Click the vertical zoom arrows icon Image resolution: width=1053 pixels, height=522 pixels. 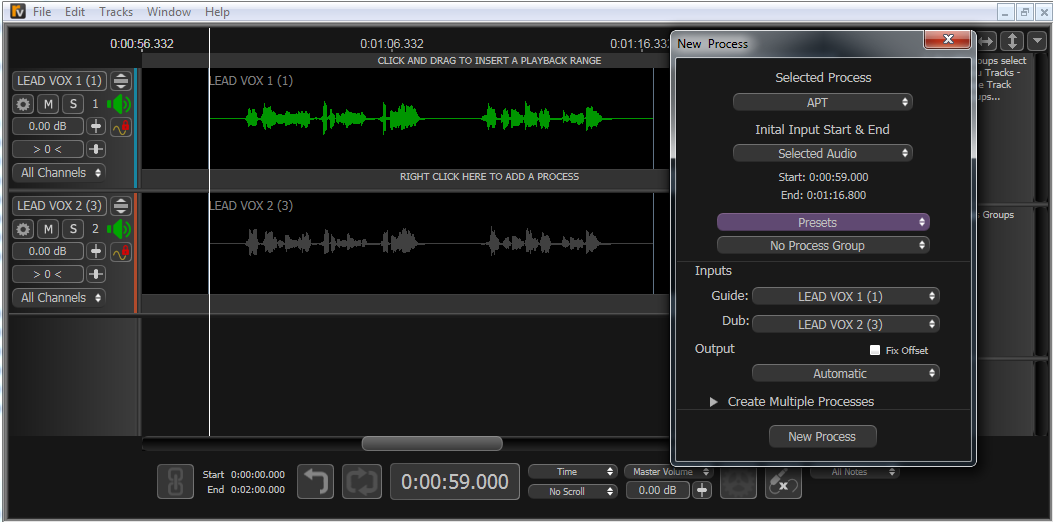coord(1012,41)
